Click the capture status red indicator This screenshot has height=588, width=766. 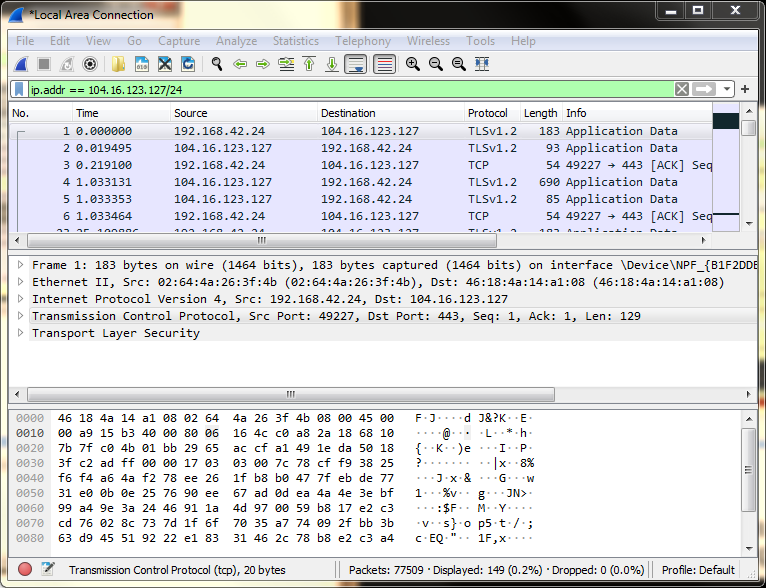pyautogui.click(x=25, y=569)
